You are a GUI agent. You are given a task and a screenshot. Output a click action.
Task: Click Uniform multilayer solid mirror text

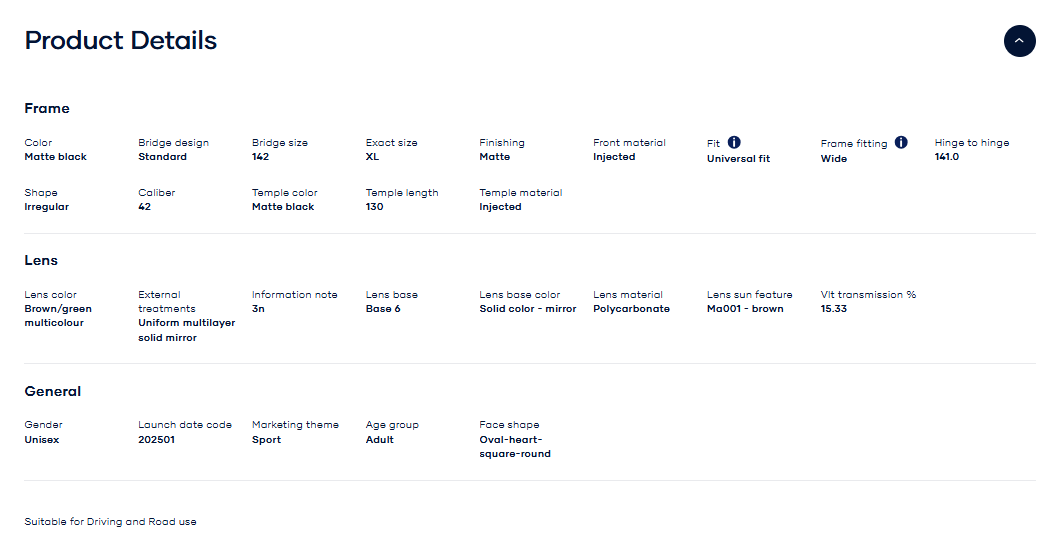186,330
